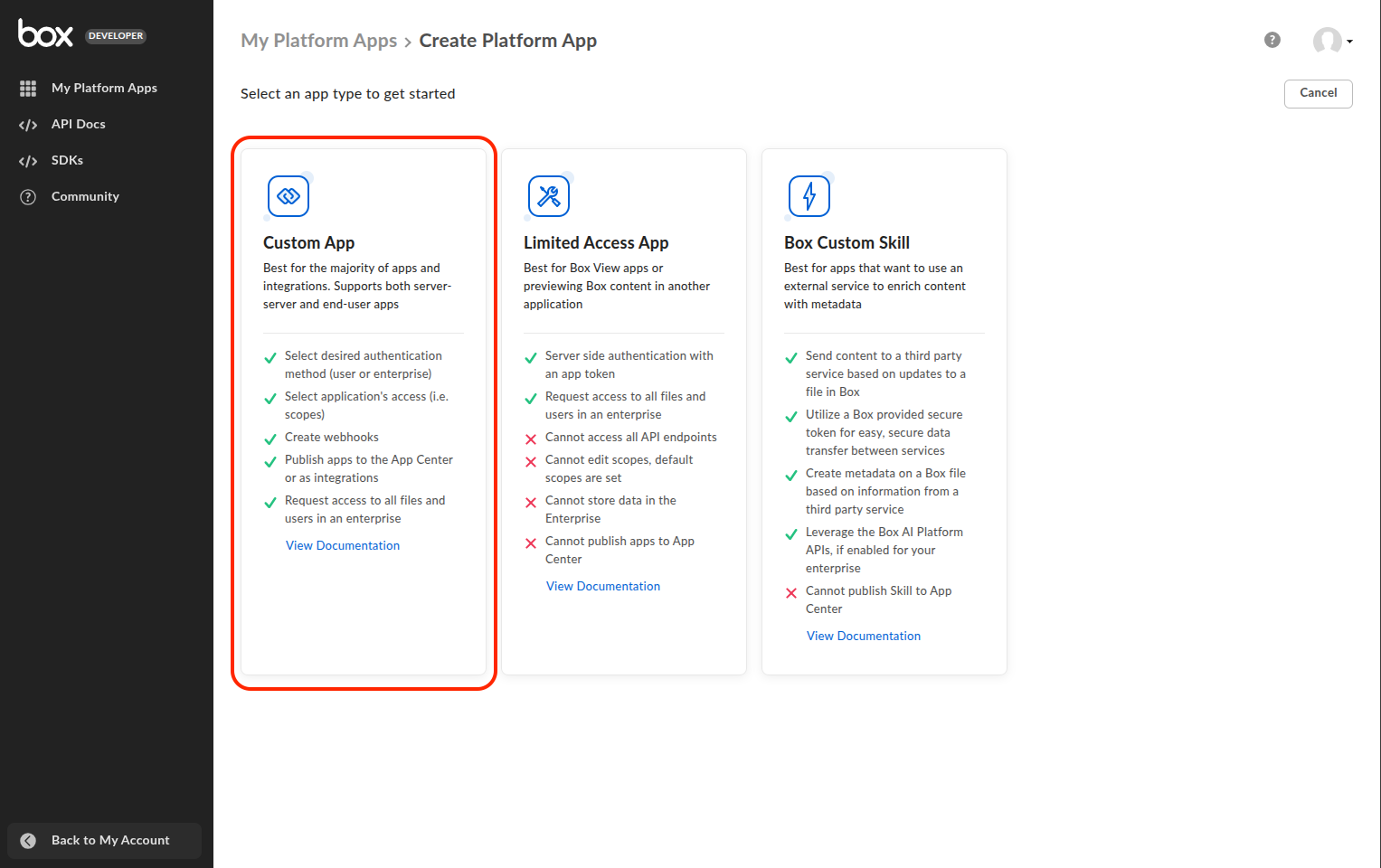This screenshot has height=868, width=1381.
Task: Click My Platform Apps breadcrumb link
Action: (x=318, y=41)
